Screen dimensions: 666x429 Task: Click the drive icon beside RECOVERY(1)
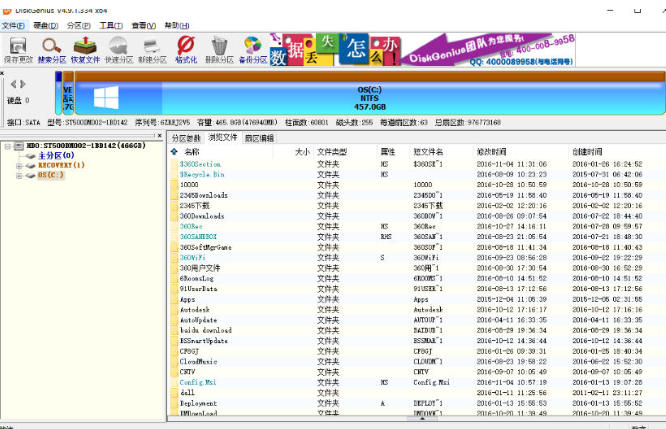(x=30, y=165)
